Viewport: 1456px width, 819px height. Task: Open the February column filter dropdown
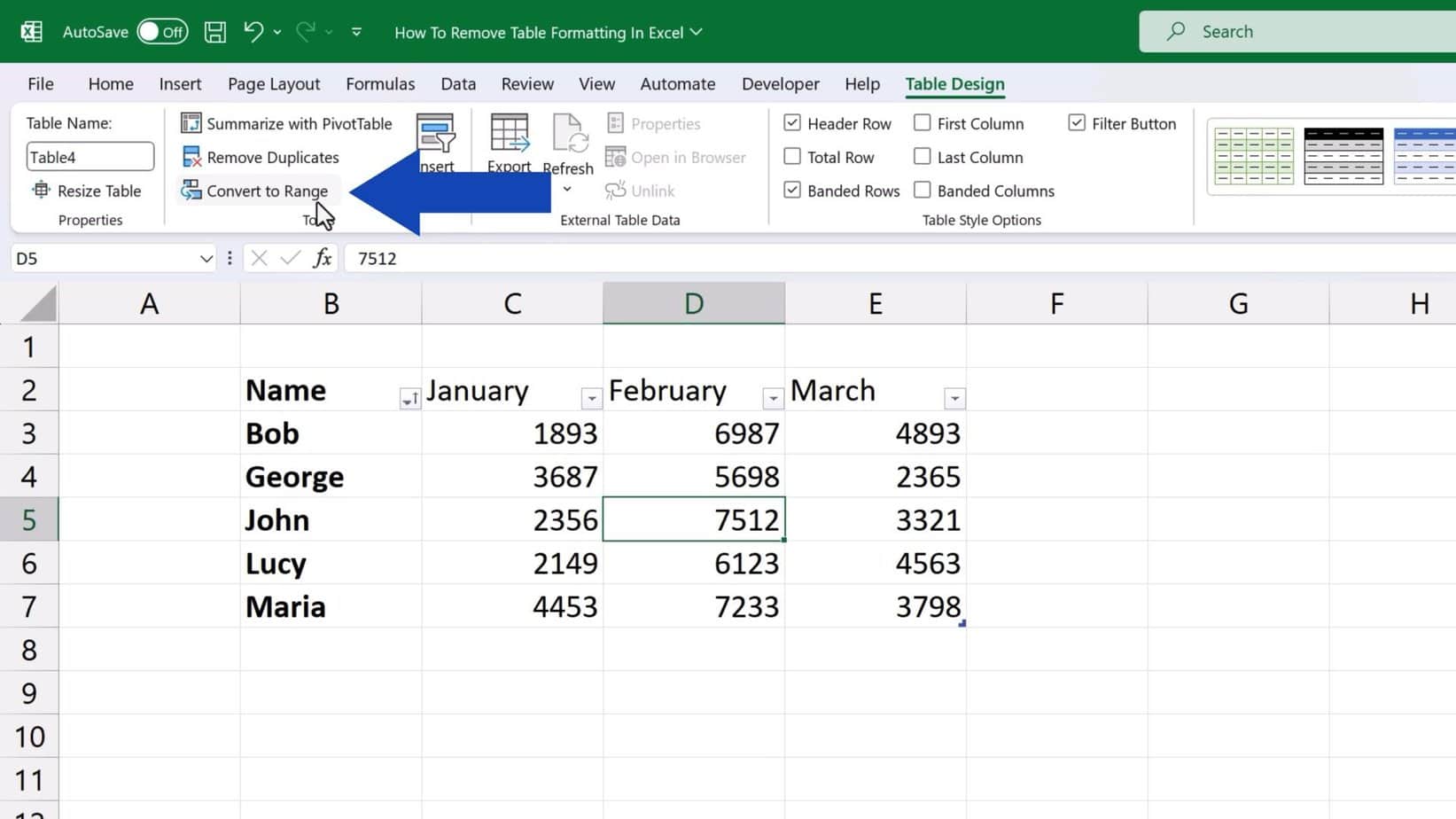[x=772, y=399]
